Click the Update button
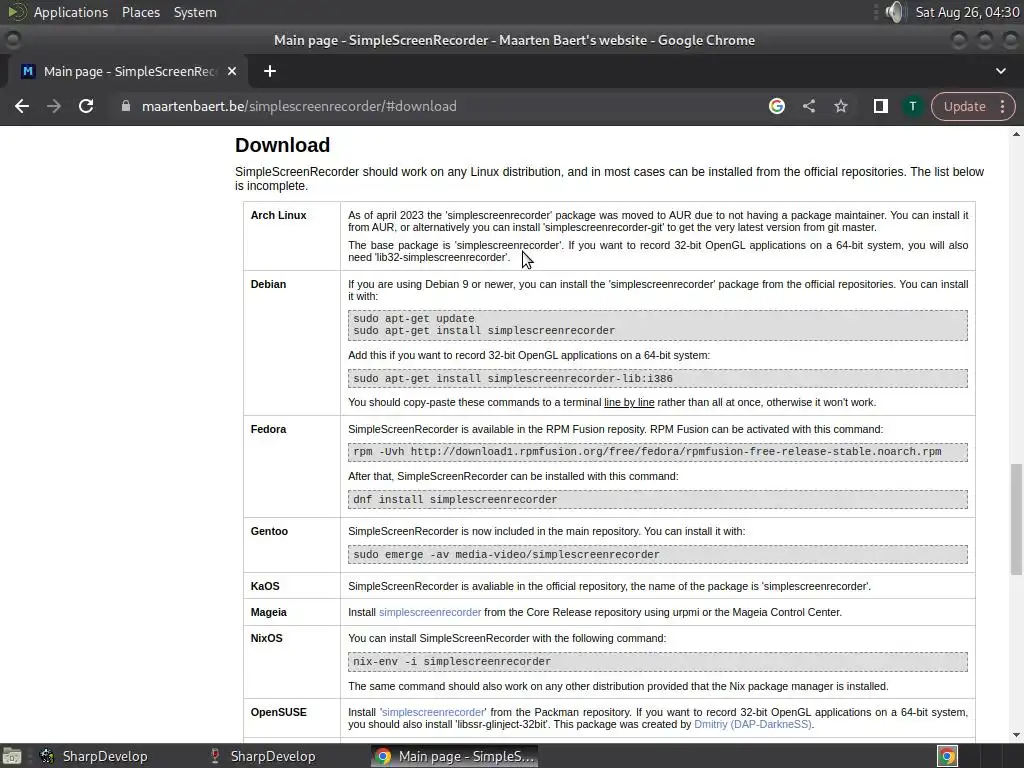The image size is (1024, 768). [965, 106]
